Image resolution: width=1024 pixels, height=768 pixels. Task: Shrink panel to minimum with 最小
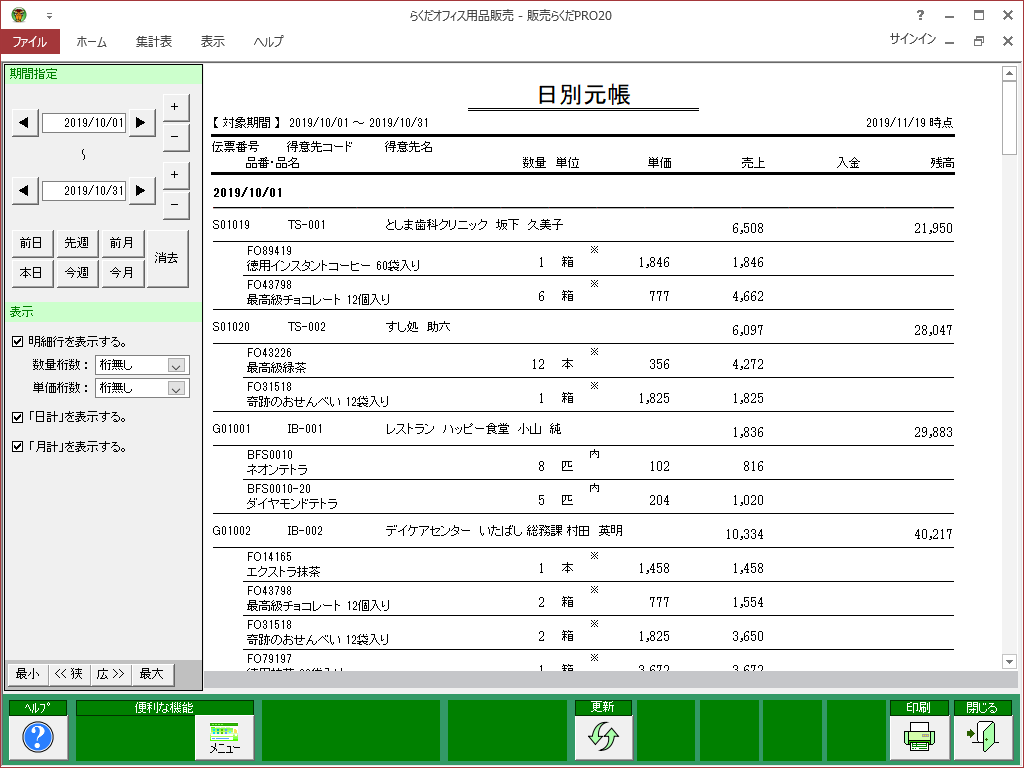pos(27,673)
